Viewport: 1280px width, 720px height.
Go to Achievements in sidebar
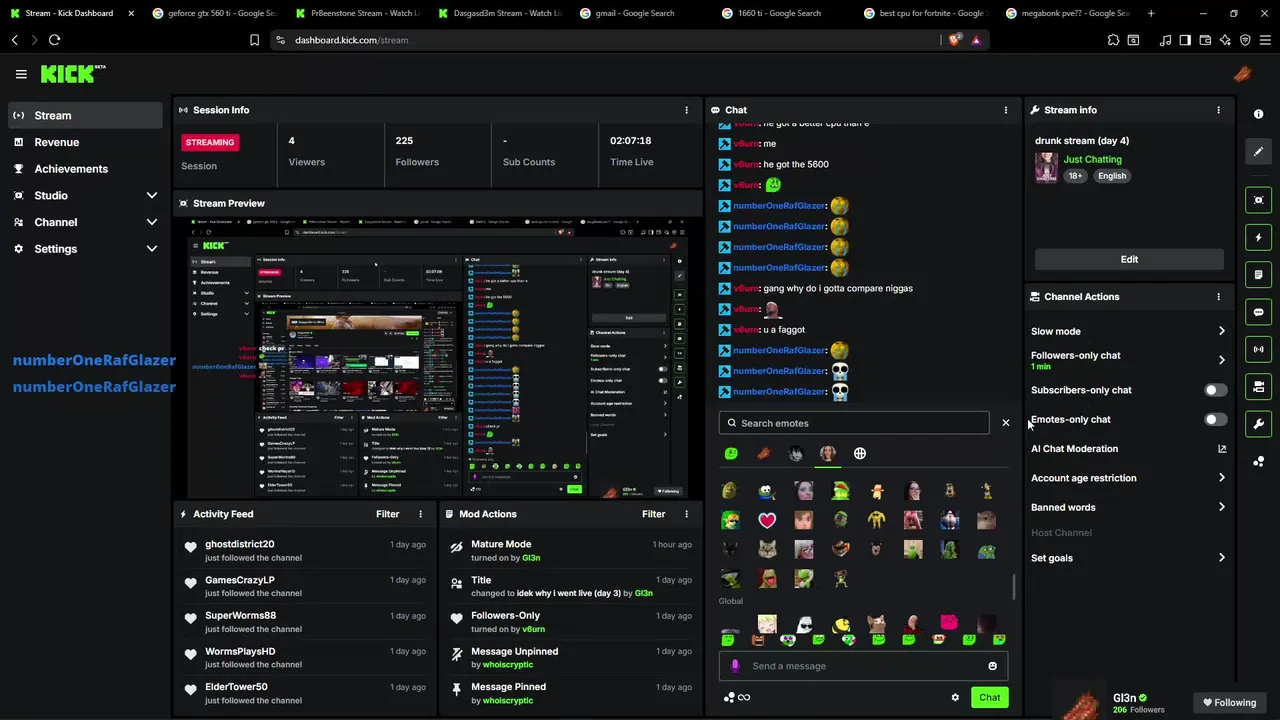click(x=85, y=169)
